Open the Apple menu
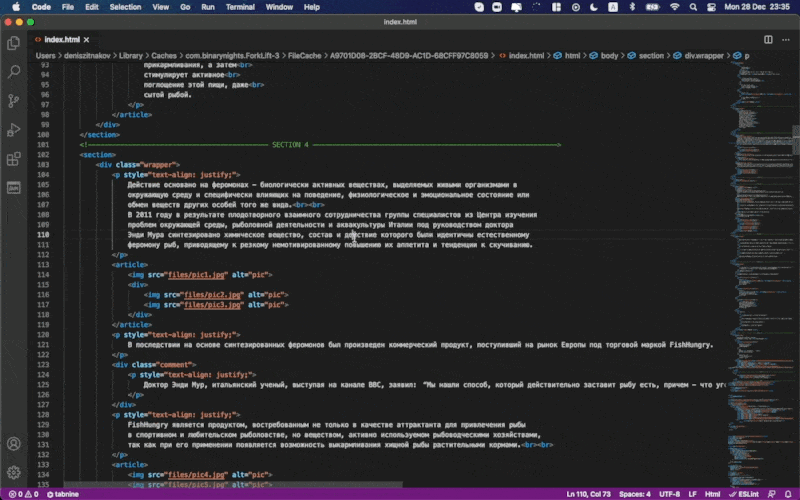This screenshot has height=500, width=800. [x=16, y=7]
